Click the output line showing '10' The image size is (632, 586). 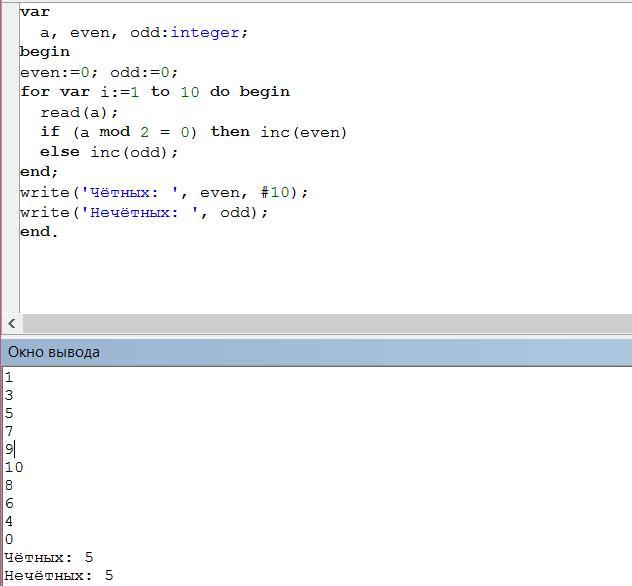14,467
